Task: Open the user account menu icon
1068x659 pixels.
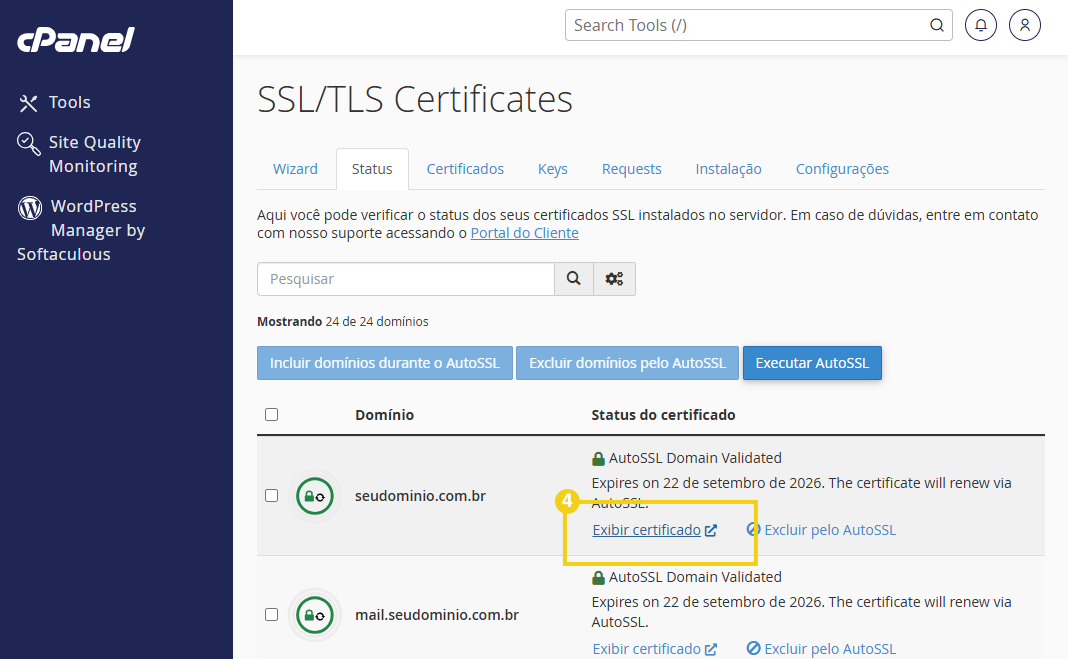Action: [1024, 25]
